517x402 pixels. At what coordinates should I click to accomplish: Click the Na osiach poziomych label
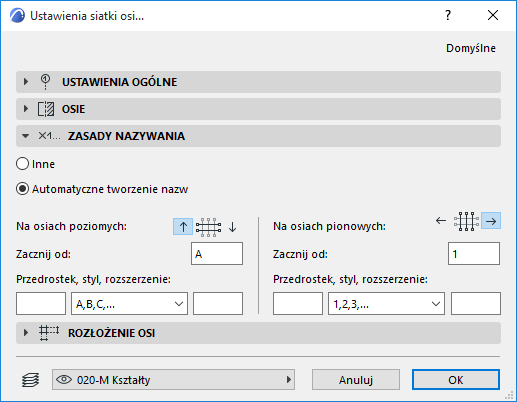(x=71, y=226)
